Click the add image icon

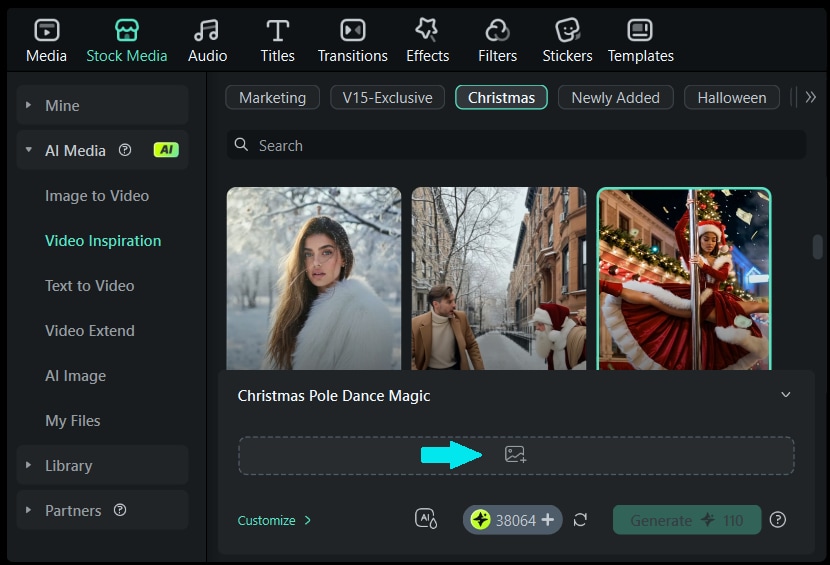pos(515,454)
